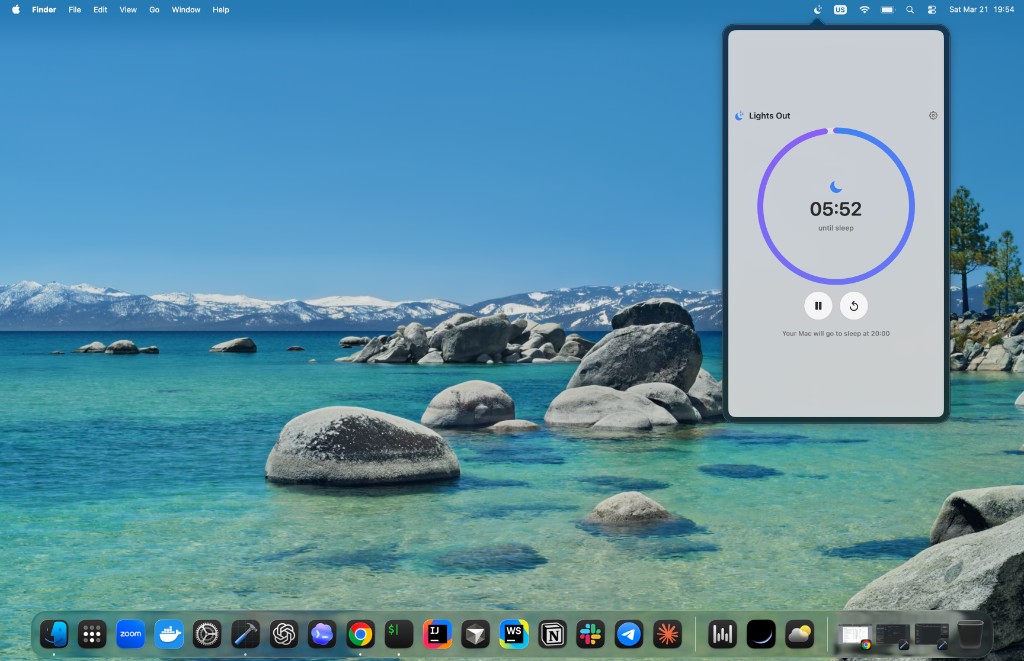
Task: Open the Help menu
Action: [x=221, y=10]
